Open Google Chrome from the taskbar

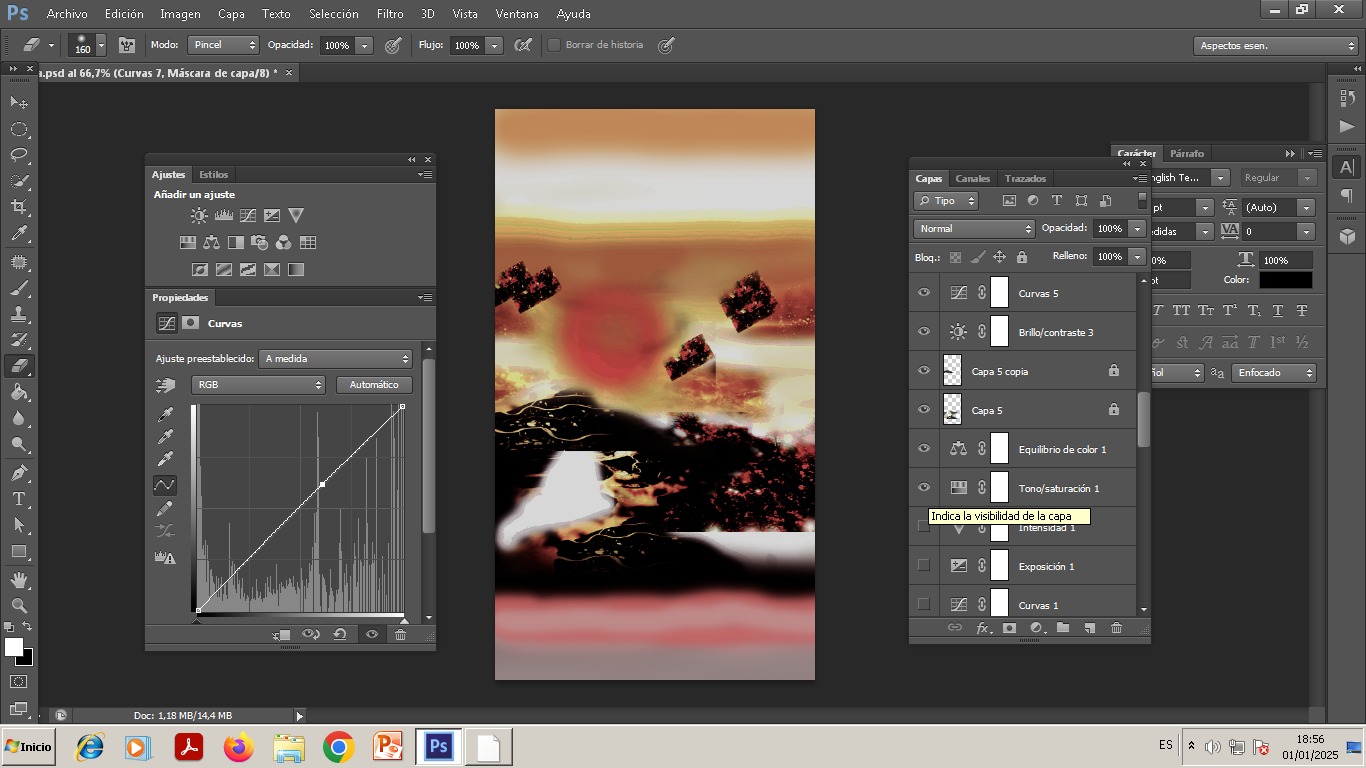pos(339,747)
